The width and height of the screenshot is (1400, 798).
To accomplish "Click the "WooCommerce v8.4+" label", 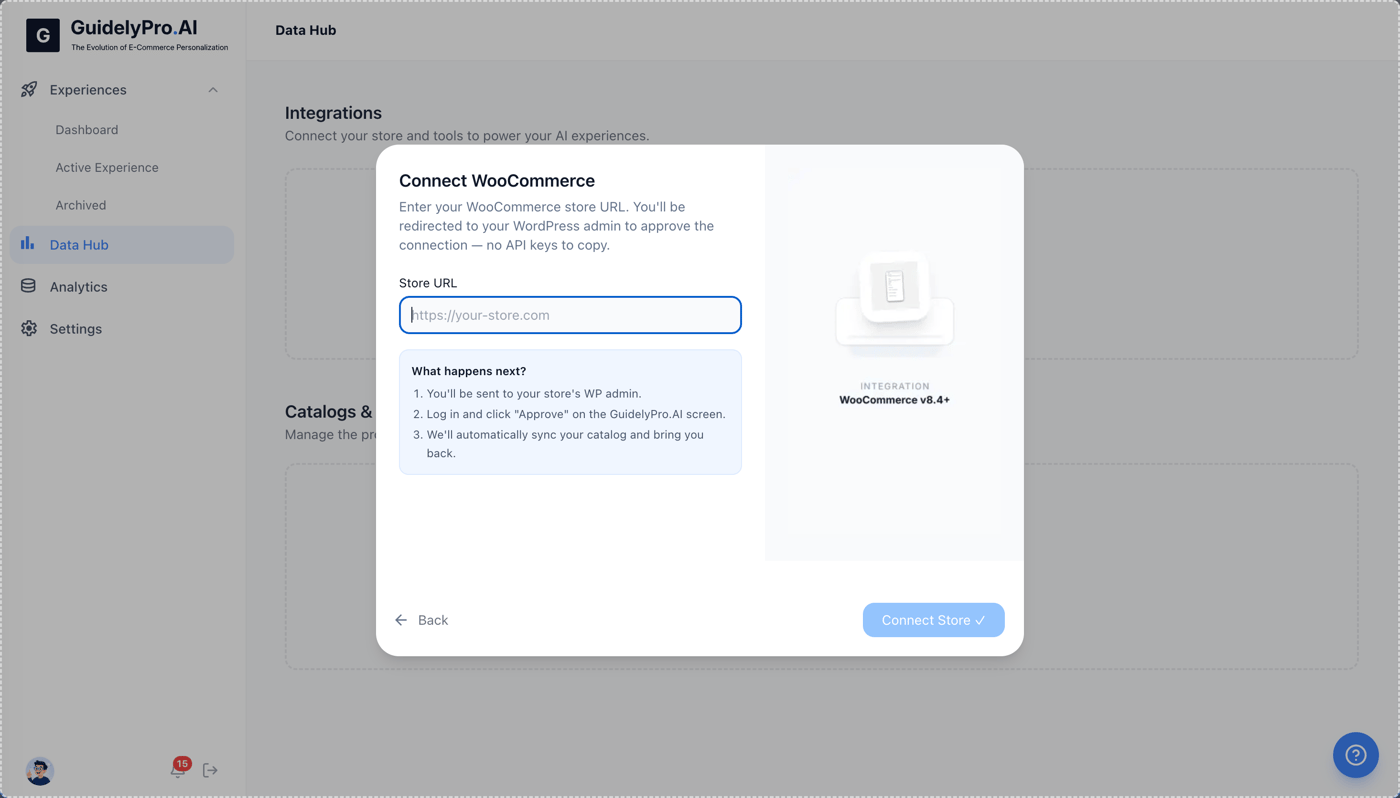I will pos(895,400).
